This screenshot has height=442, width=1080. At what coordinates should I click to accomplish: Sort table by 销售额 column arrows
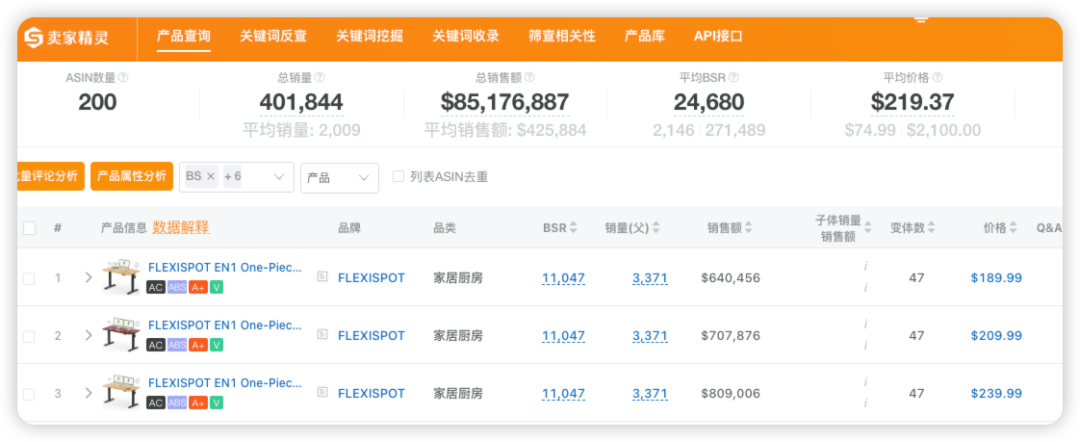click(749, 228)
